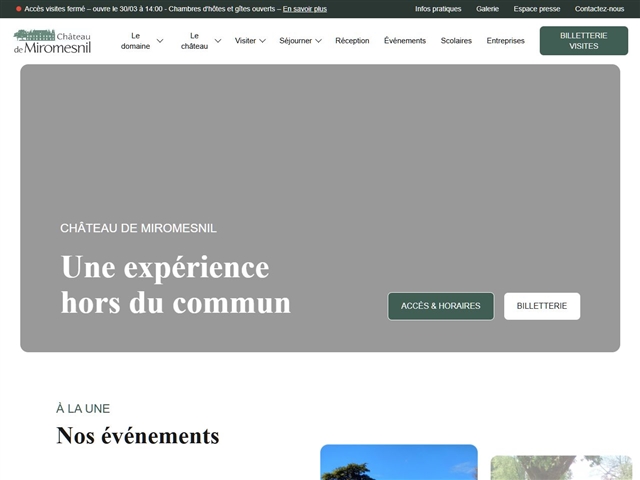The width and height of the screenshot is (640, 480).
Task: Select Scolaires in the navigation
Action: click(456, 41)
